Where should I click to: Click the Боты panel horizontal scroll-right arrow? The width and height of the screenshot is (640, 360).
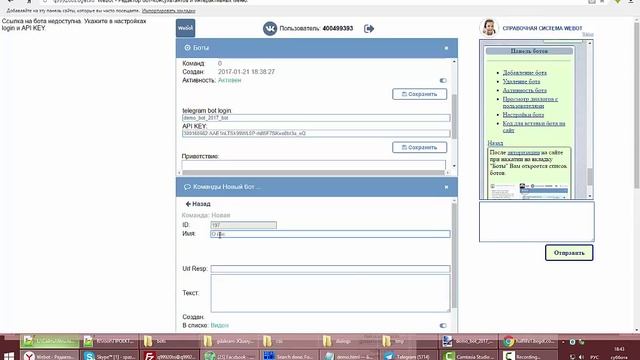click(x=448, y=173)
